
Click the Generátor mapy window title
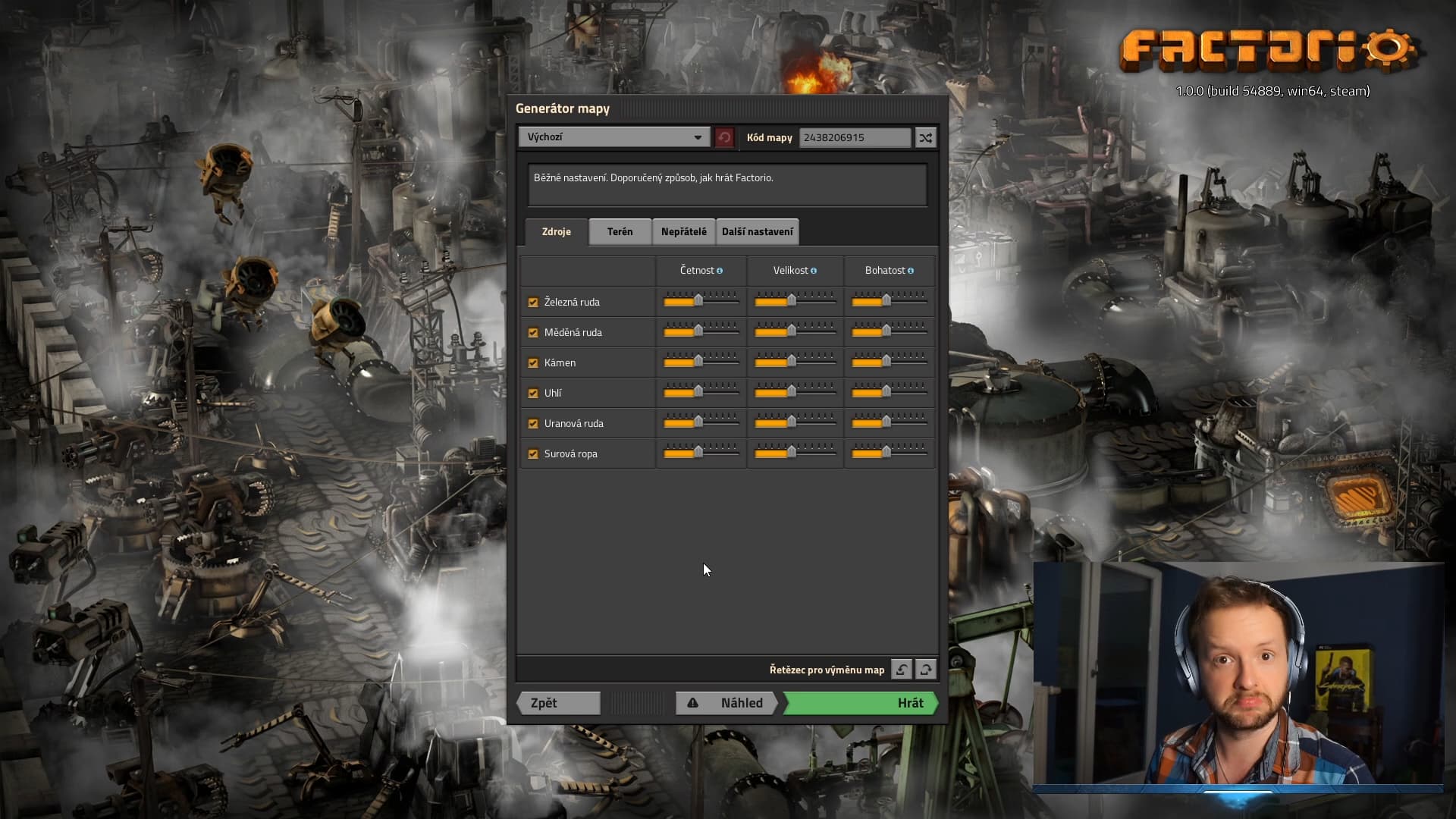(563, 108)
